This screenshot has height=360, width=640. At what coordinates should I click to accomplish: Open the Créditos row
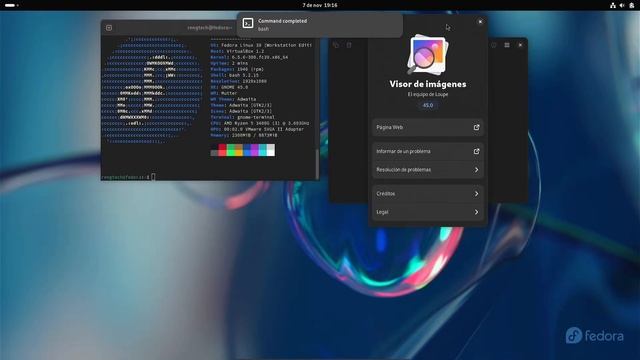click(428, 193)
